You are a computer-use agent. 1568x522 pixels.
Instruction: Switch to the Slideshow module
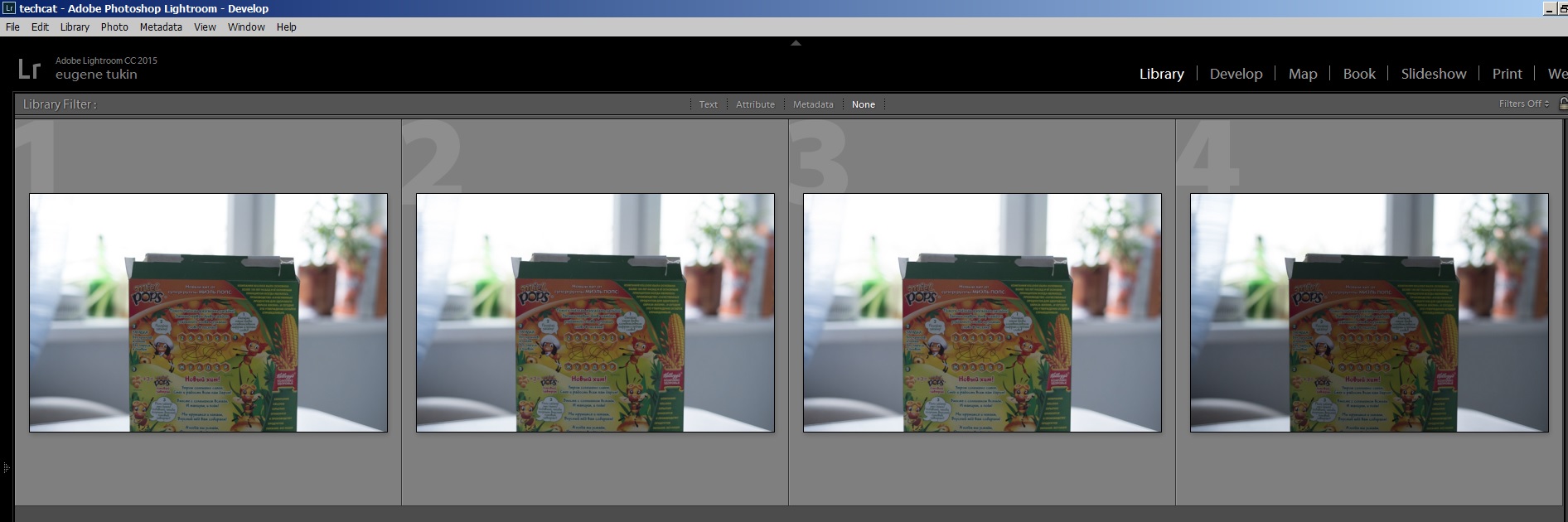pos(1434,74)
